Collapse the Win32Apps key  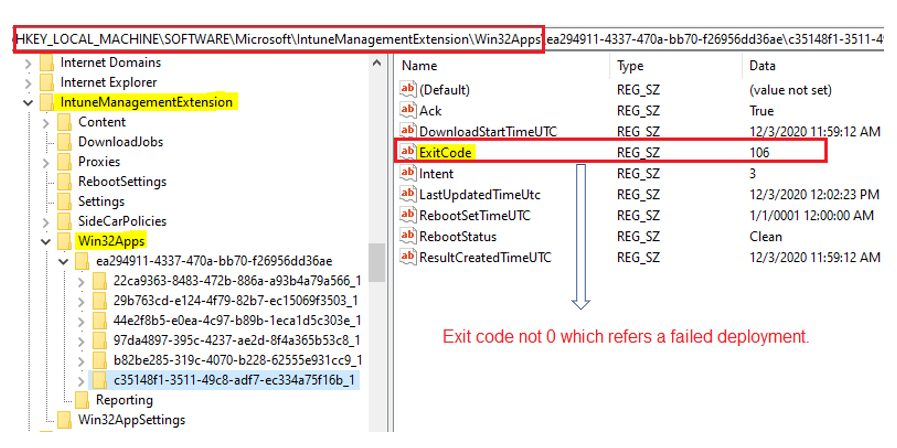click(46, 241)
